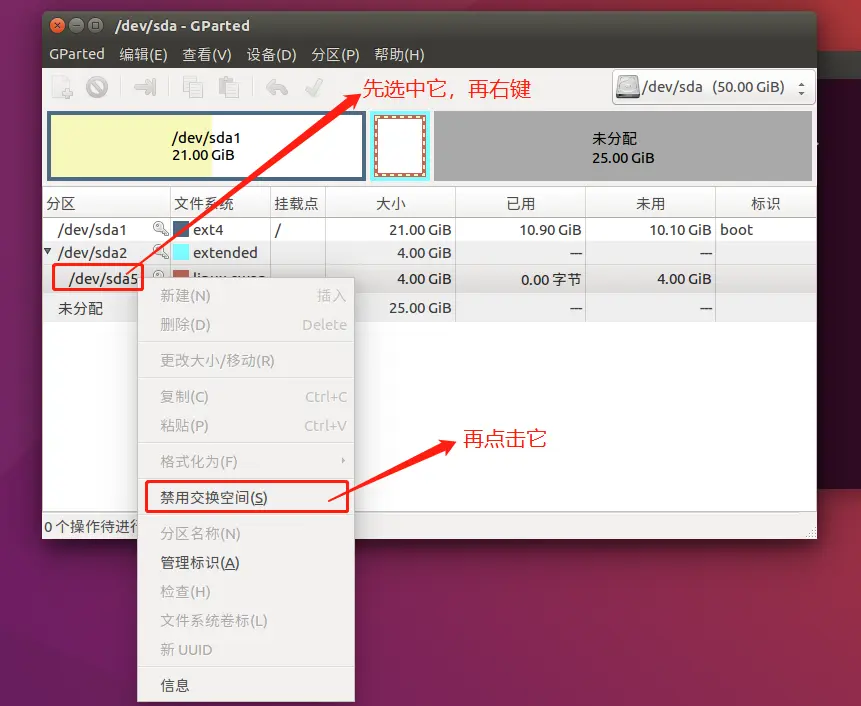The image size is (861, 706).
Task: Open the 编辑(E) menu
Action: point(143,54)
